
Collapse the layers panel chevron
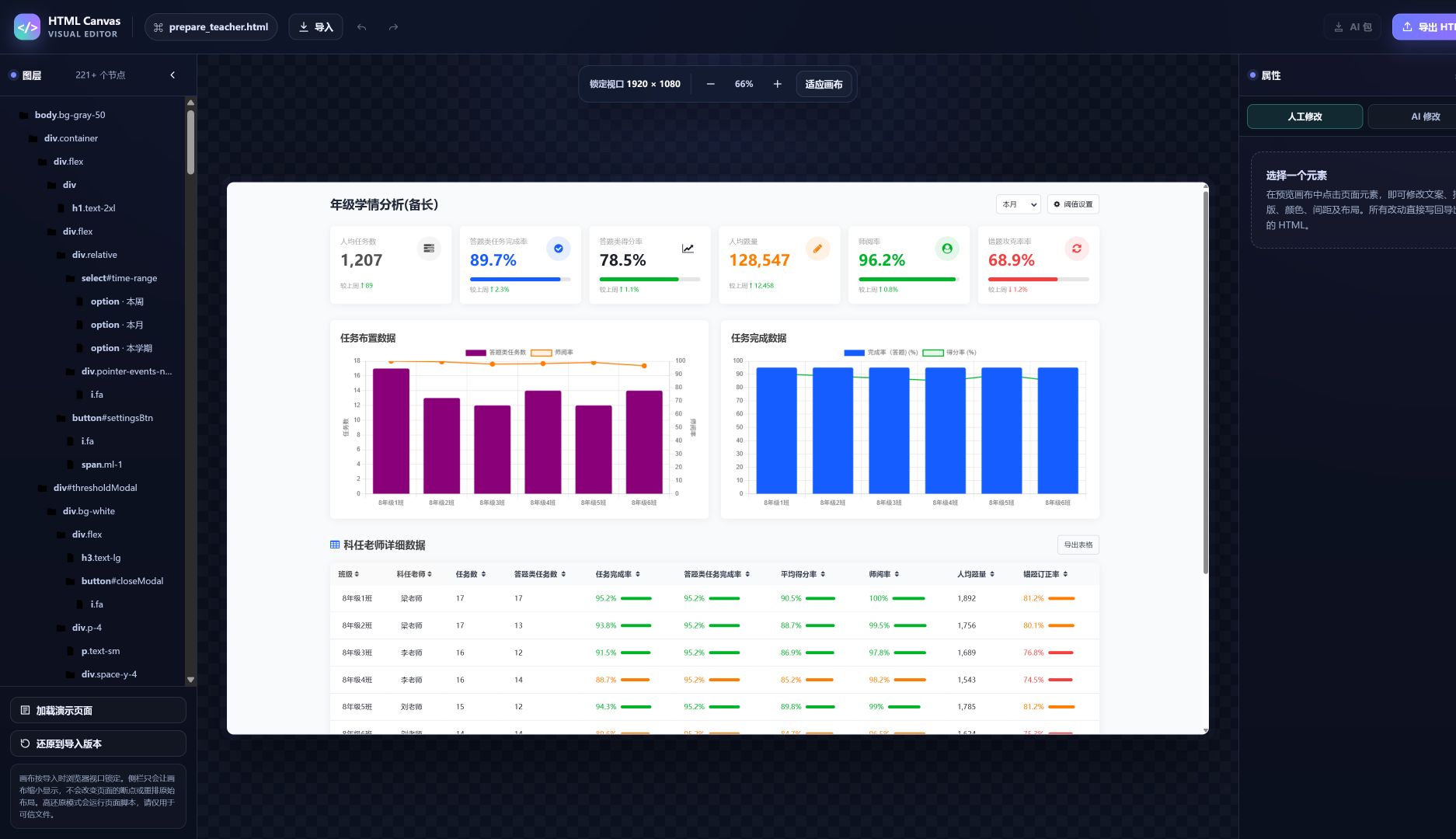coord(172,75)
